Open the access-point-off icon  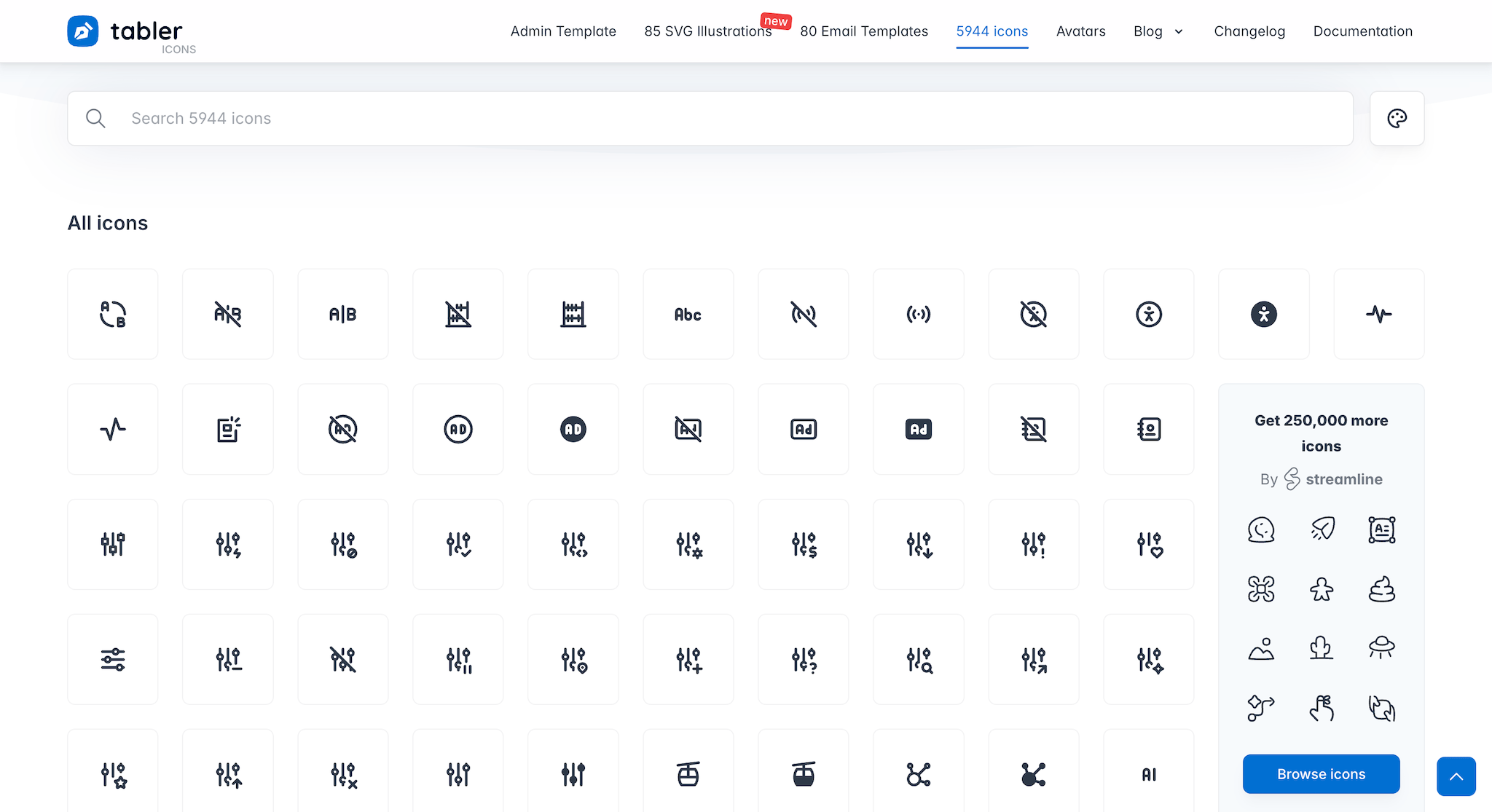click(x=804, y=314)
